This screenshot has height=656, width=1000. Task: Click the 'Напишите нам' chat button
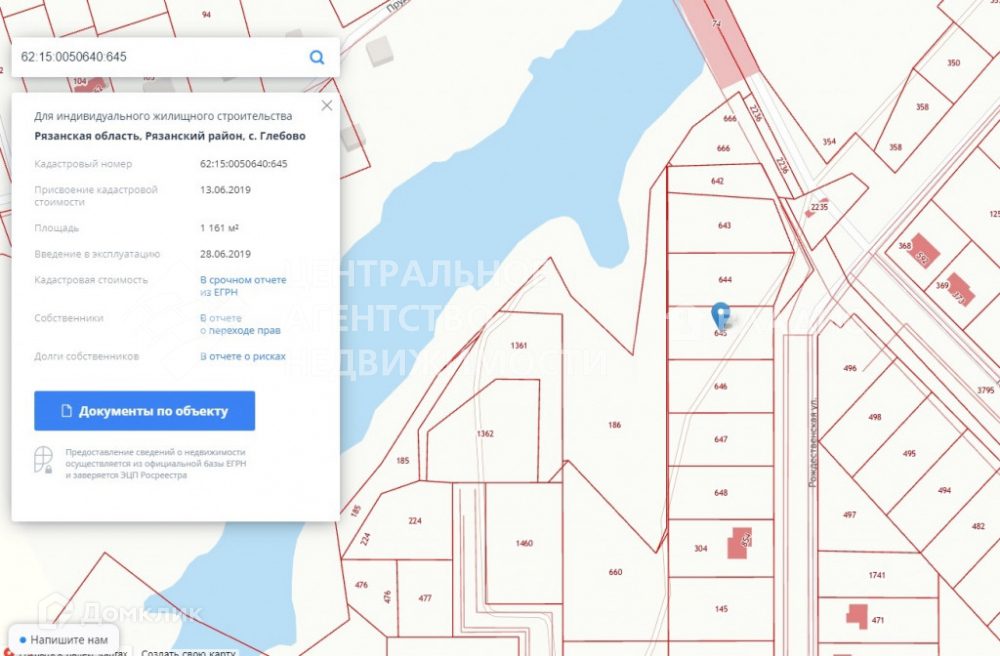tap(64, 639)
